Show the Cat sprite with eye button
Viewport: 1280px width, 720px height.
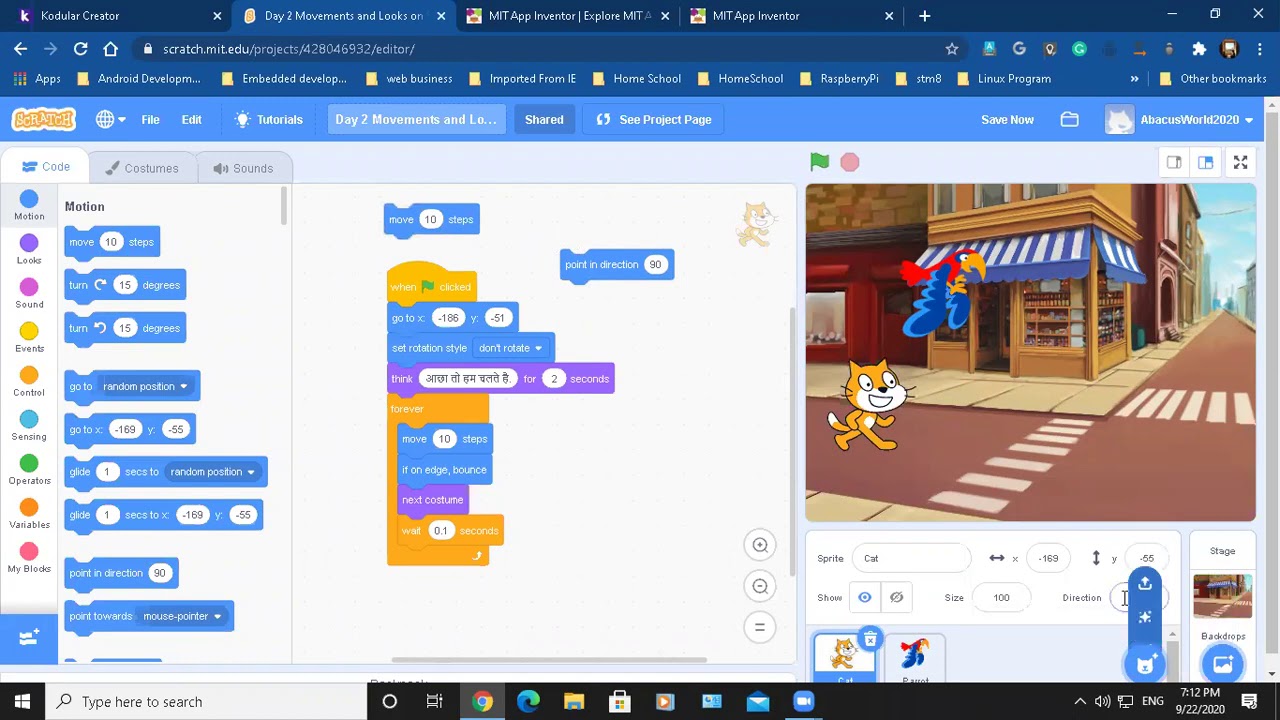pos(865,598)
